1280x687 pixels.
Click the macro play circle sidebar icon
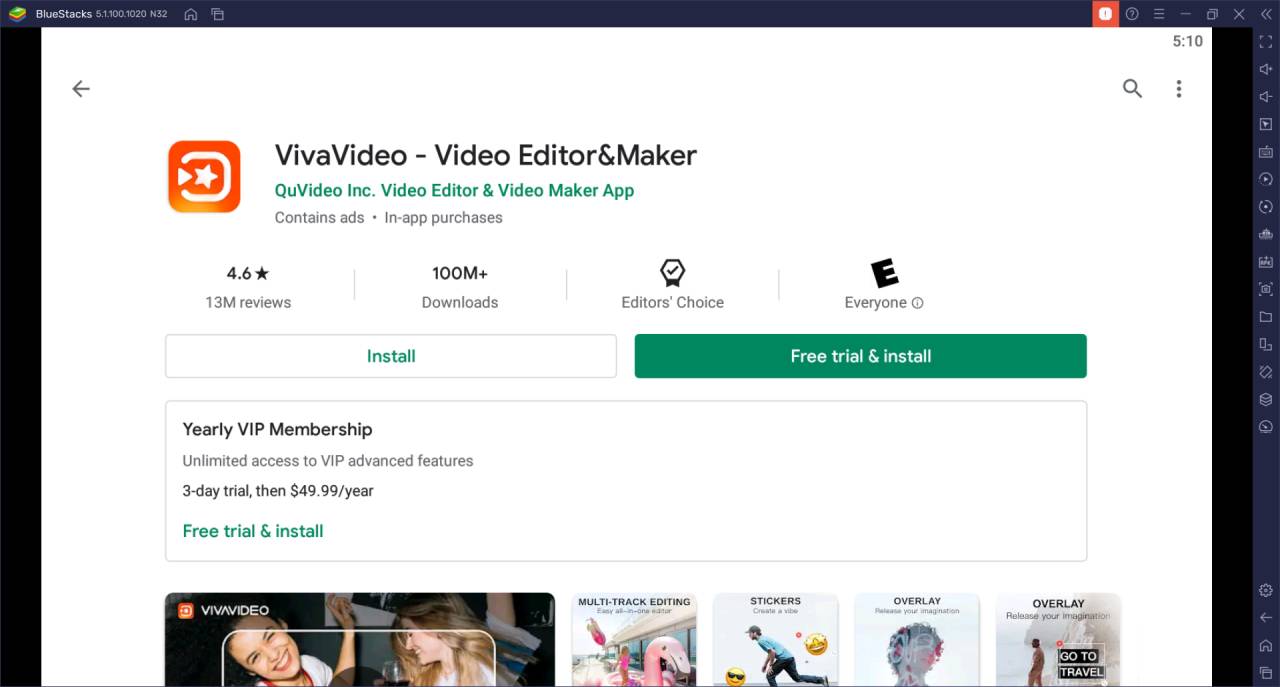(x=1266, y=179)
